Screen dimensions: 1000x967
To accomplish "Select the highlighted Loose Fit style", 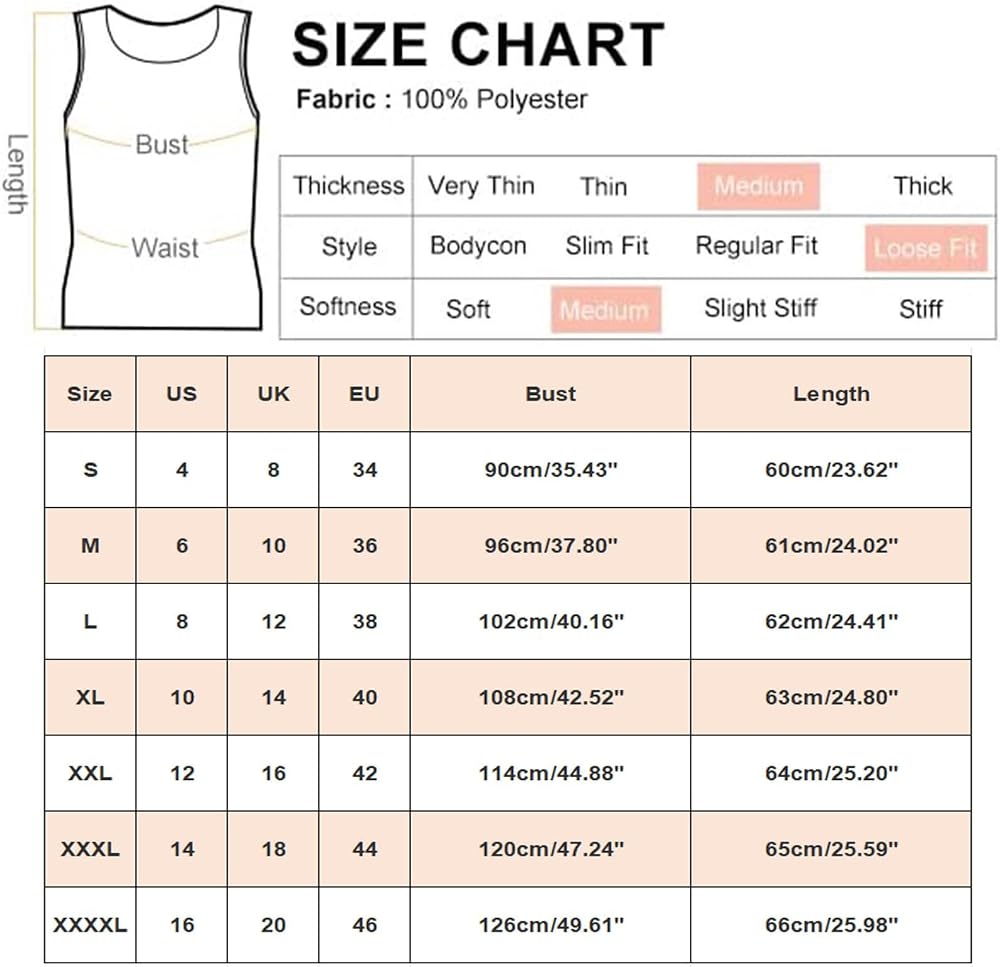I will pyautogui.click(x=926, y=247).
